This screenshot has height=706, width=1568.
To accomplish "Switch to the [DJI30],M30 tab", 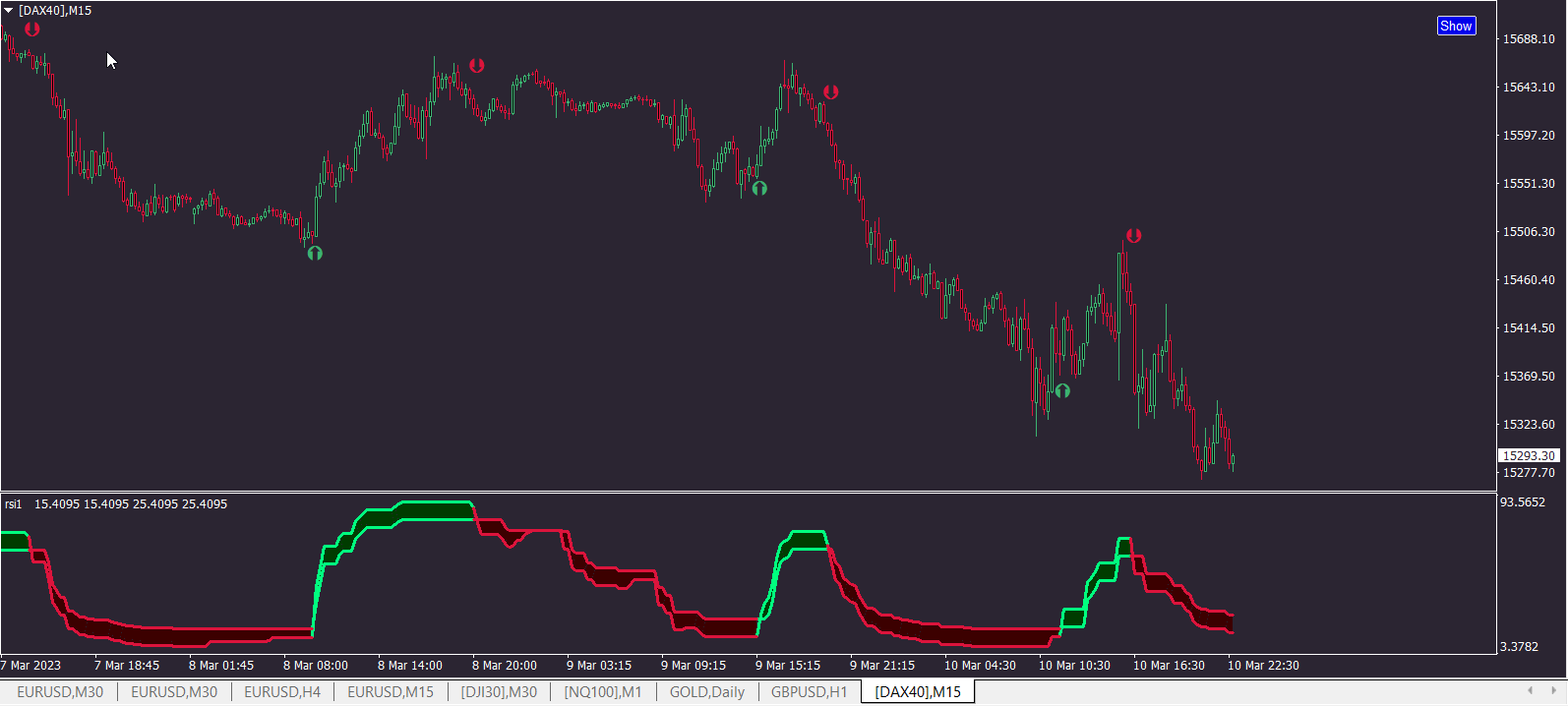I will point(499,692).
